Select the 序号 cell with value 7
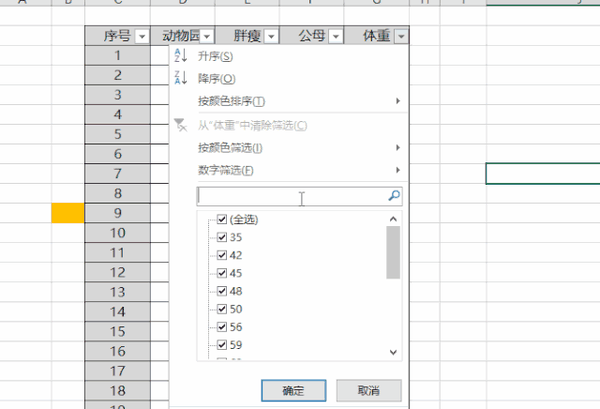Screen dimensions: 600x409 117,174
